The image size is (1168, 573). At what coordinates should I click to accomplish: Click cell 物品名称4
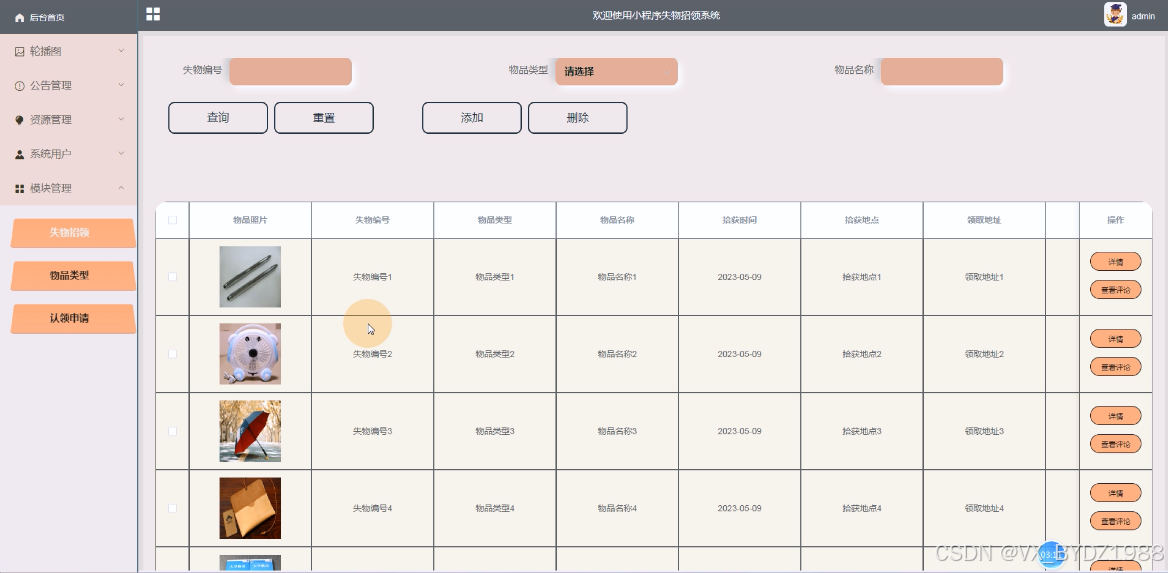coord(617,509)
